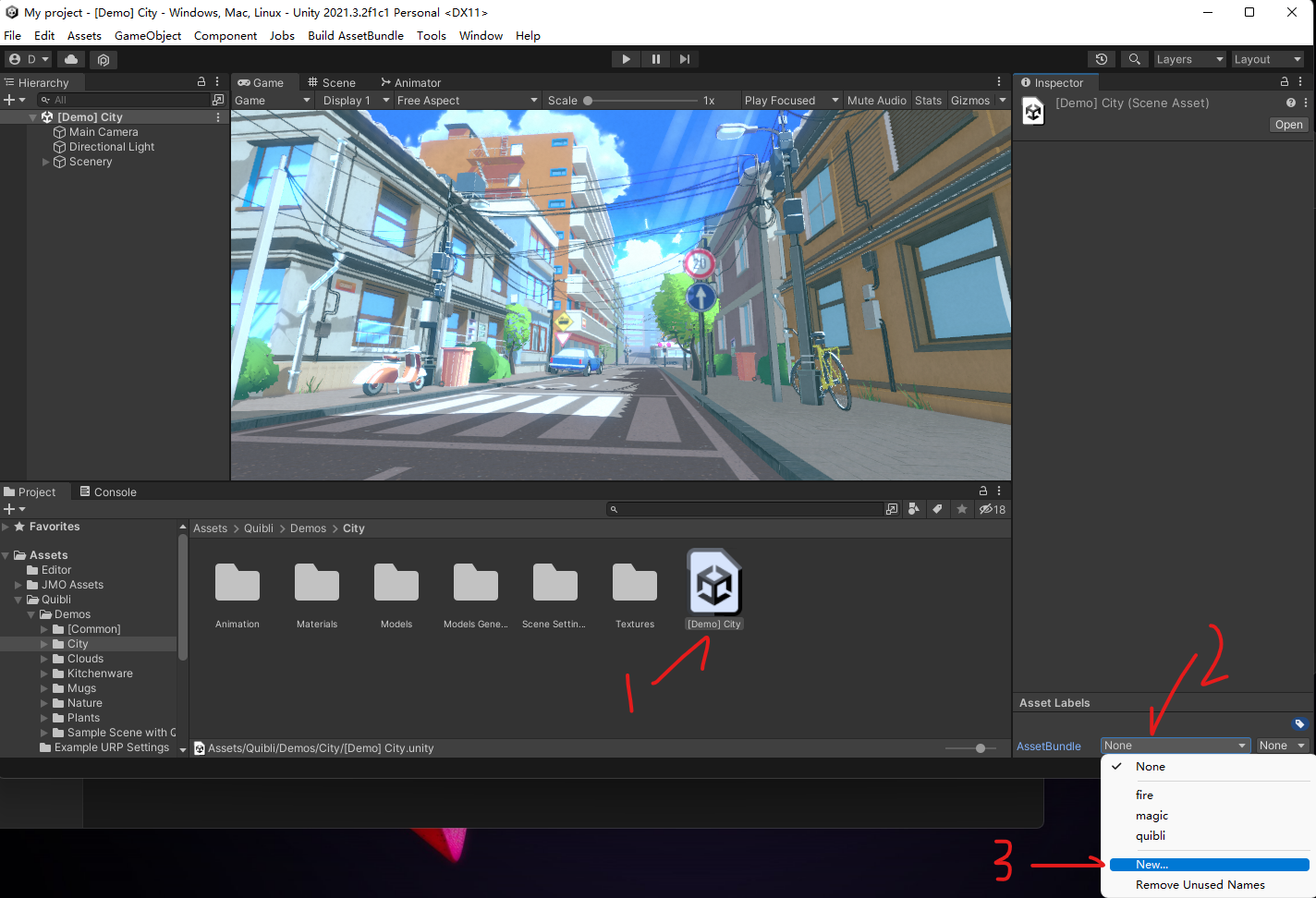The width and height of the screenshot is (1316, 898).
Task: Open the Display 1 dropdown
Action: click(356, 101)
